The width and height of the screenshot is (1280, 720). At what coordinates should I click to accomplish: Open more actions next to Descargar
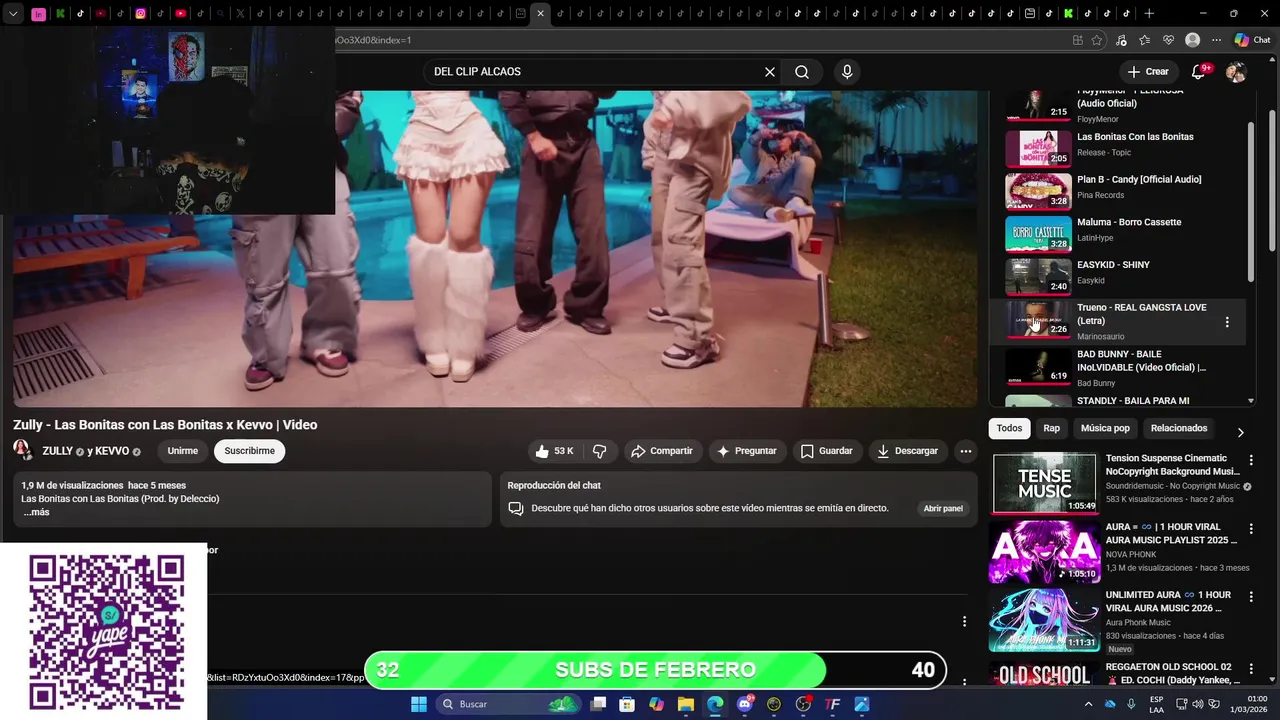click(965, 451)
